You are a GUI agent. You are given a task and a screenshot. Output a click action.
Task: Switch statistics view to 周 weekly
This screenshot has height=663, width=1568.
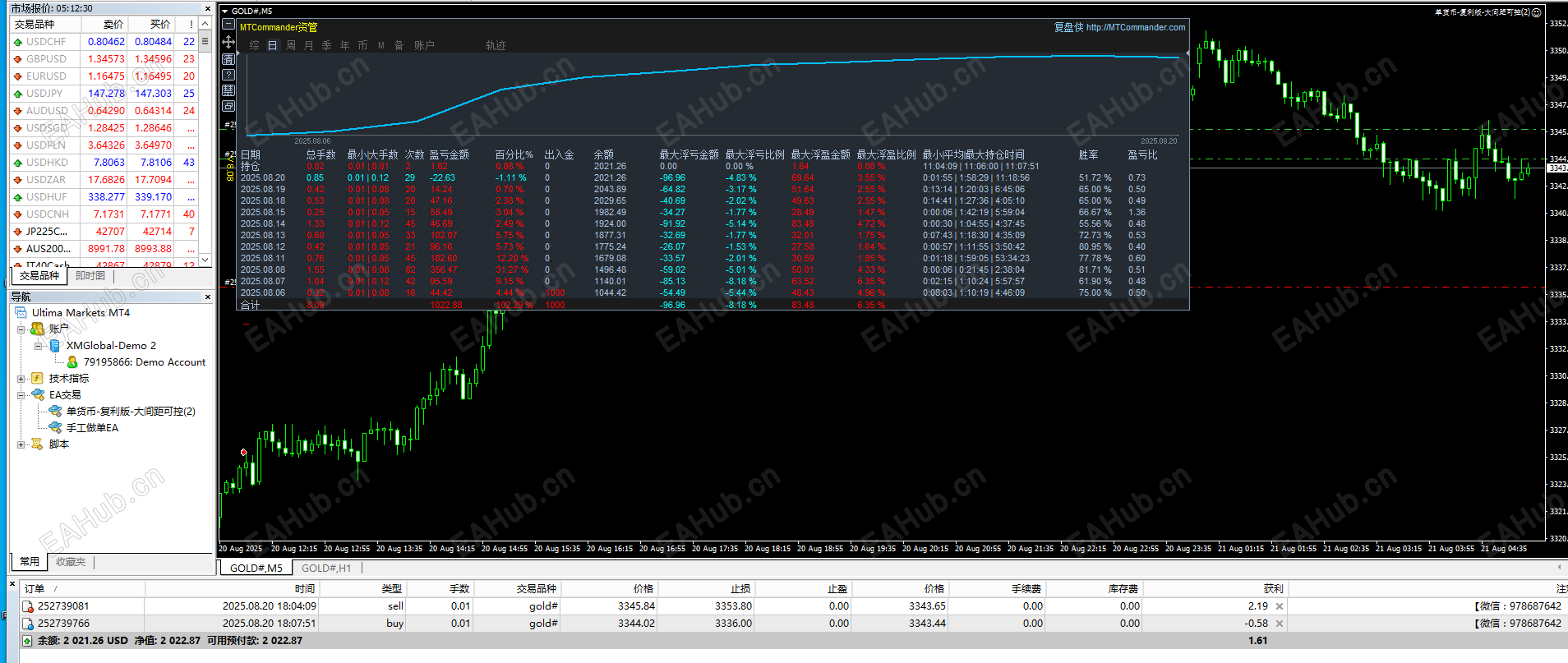290,45
